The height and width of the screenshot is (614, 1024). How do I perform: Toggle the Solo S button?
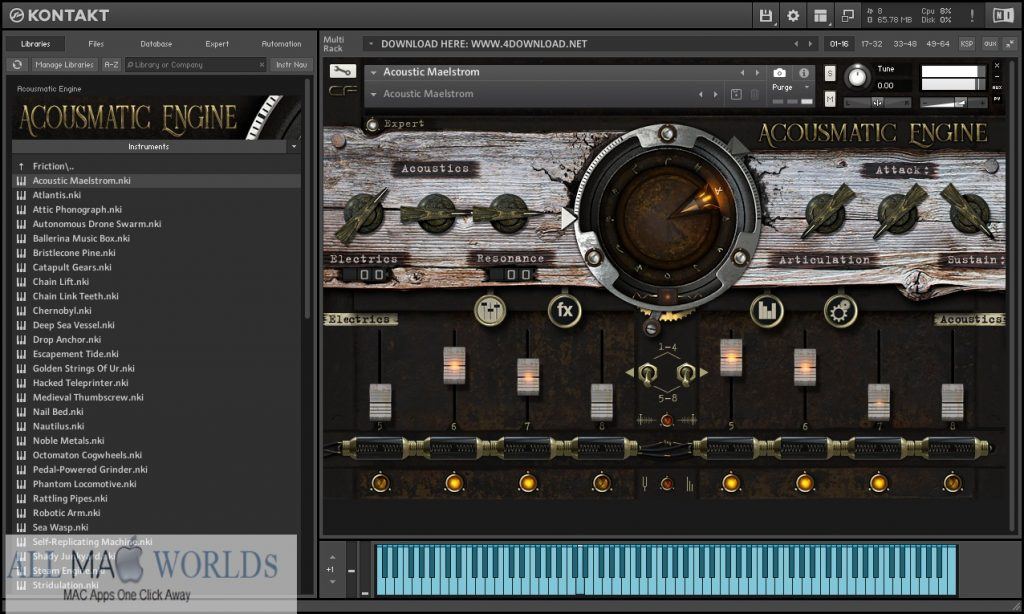[x=830, y=73]
